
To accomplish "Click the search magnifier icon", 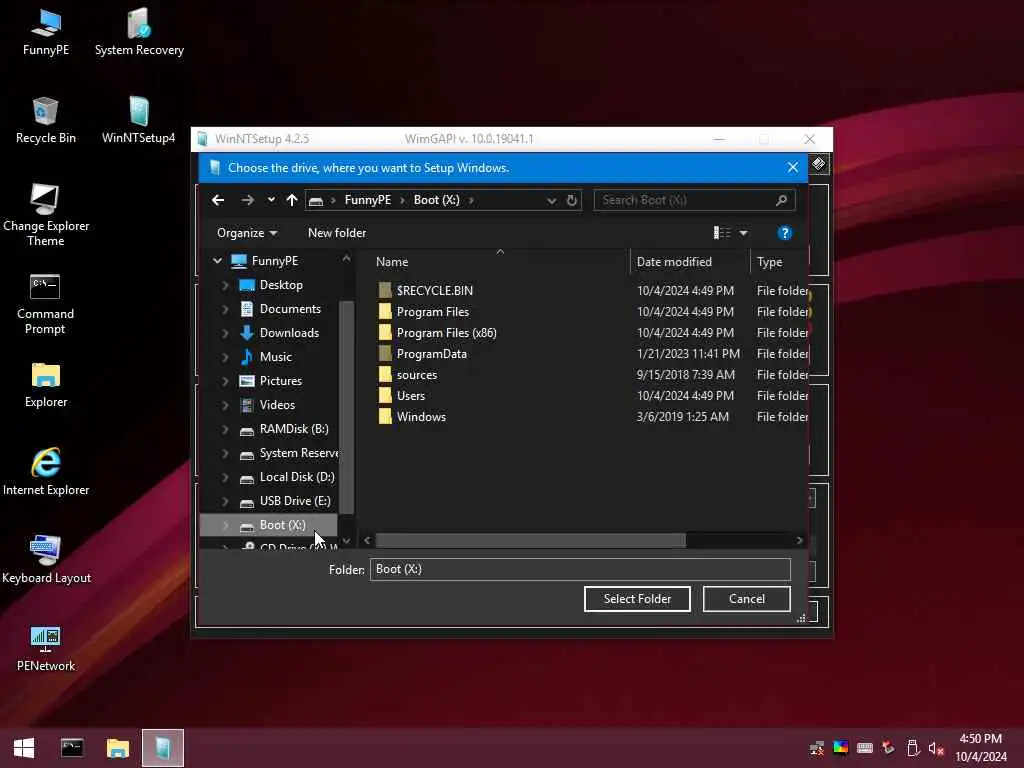I will point(781,200).
